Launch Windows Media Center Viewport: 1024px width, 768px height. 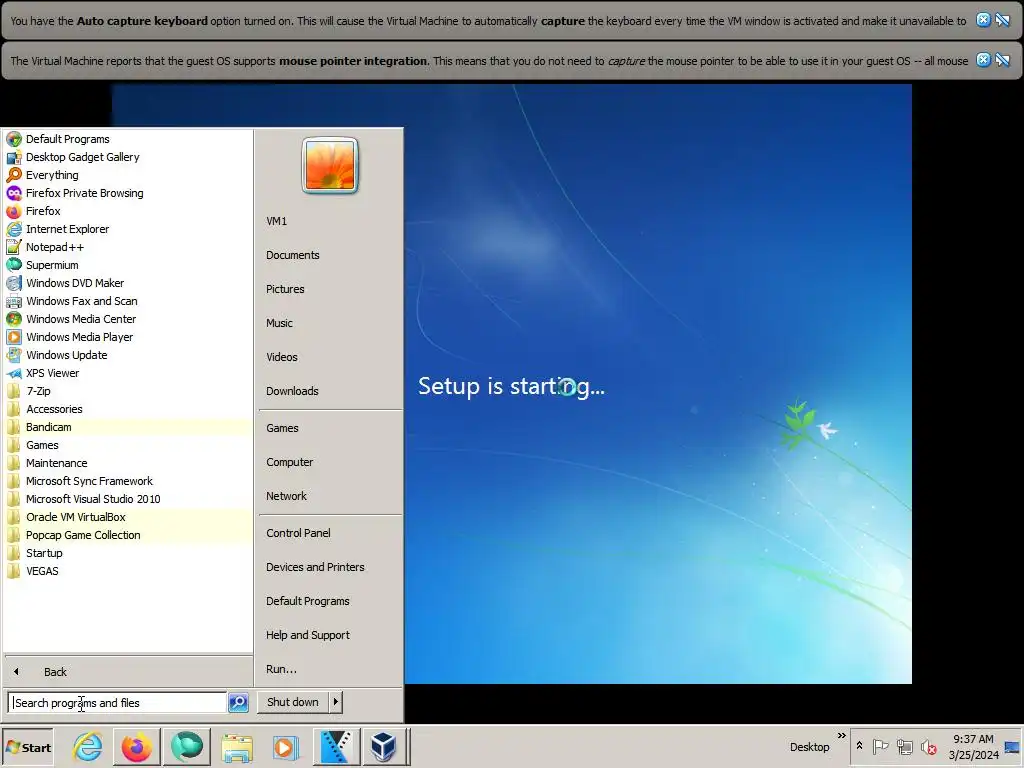127,319
